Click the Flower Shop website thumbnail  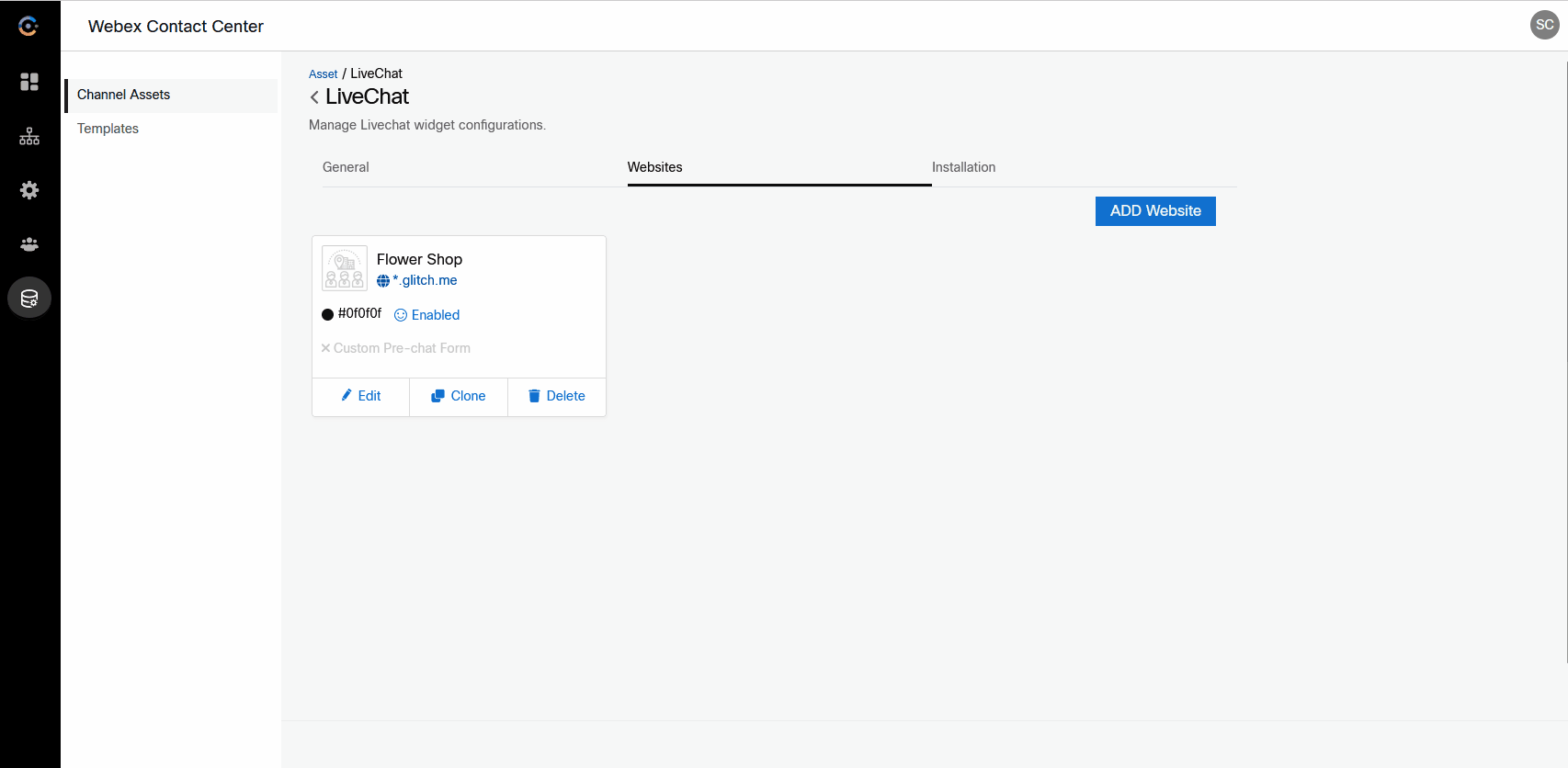345,268
